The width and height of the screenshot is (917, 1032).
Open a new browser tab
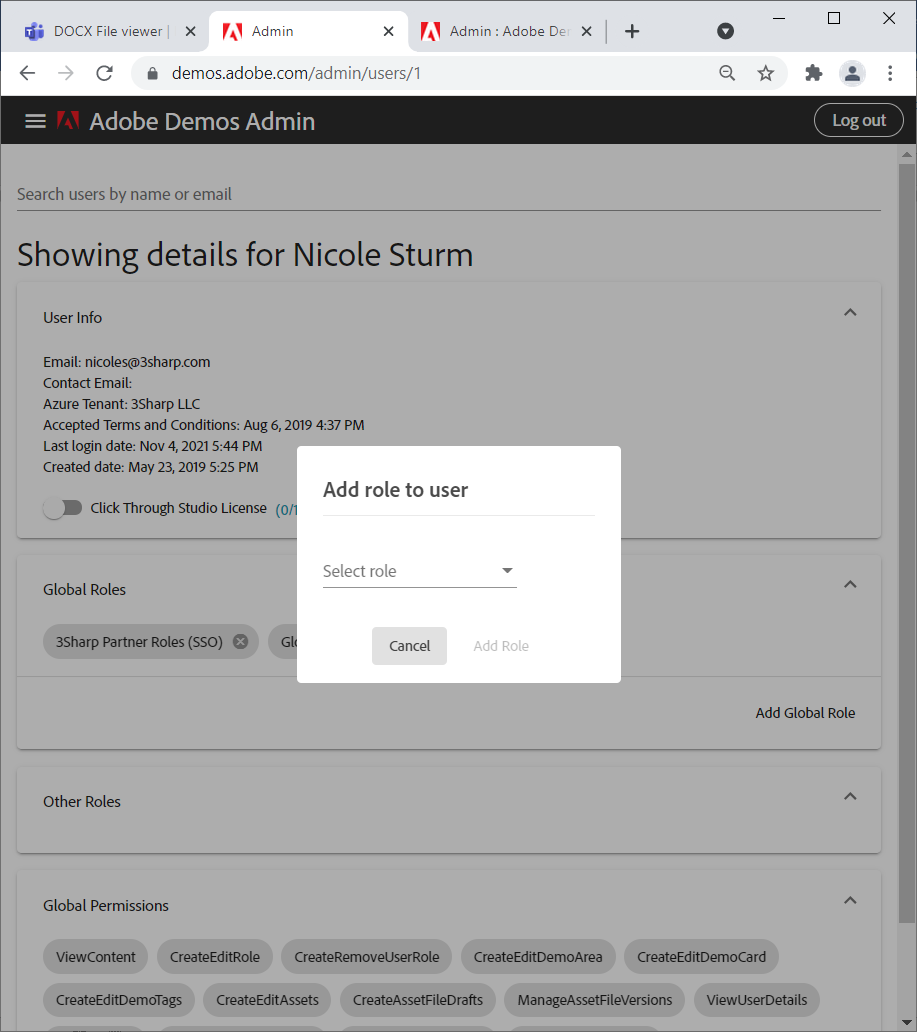(x=632, y=31)
